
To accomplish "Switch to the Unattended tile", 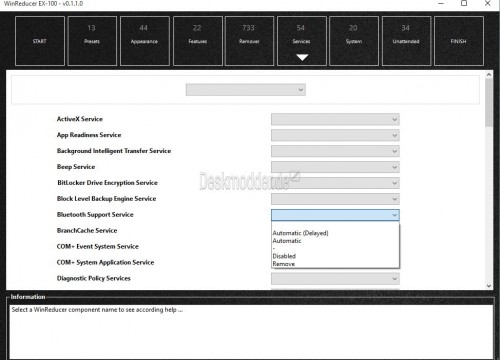I will coord(406,41).
